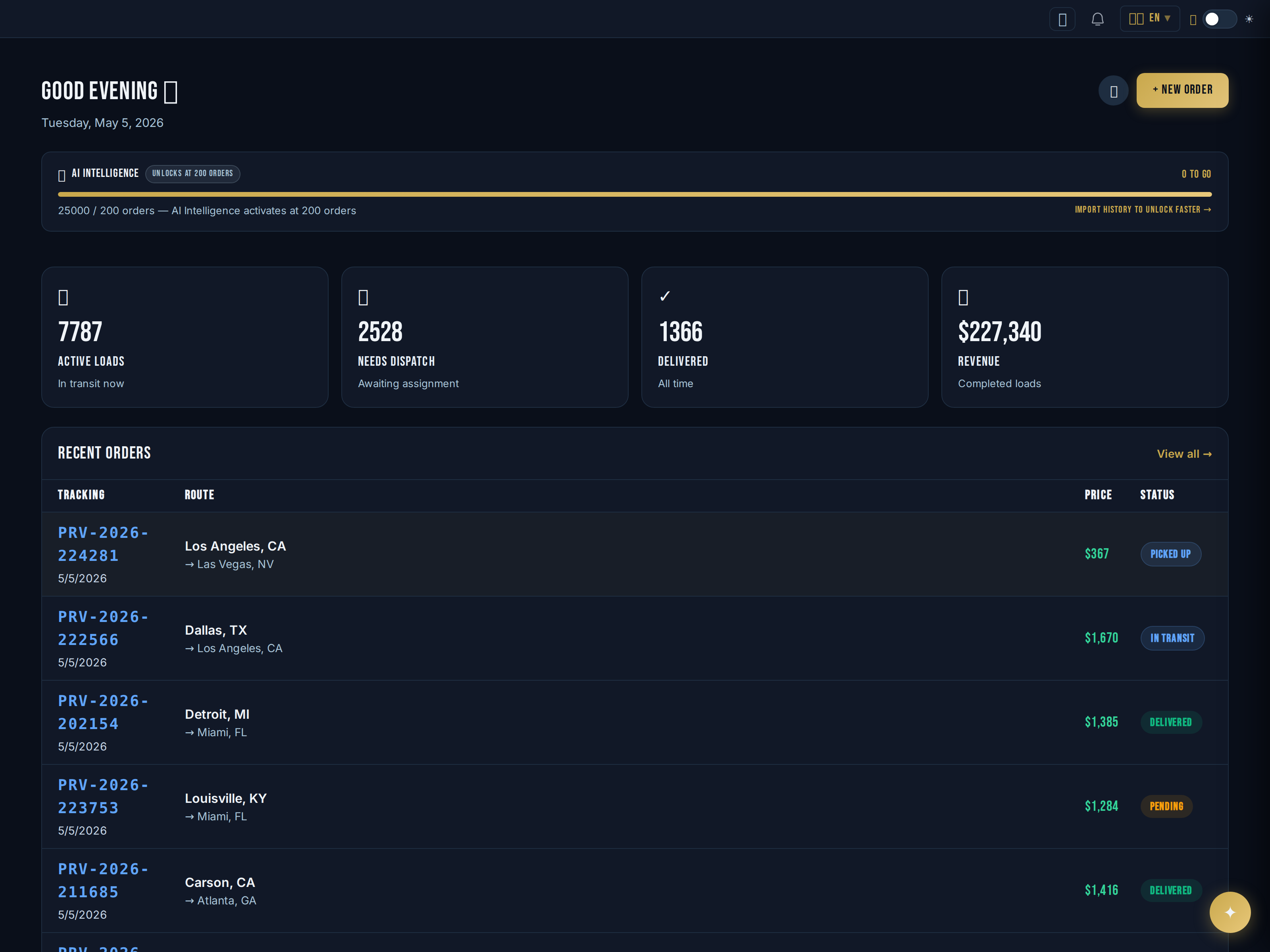This screenshot has width=1270, height=952.
Task: Click the Route column header
Action: (199, 495)
